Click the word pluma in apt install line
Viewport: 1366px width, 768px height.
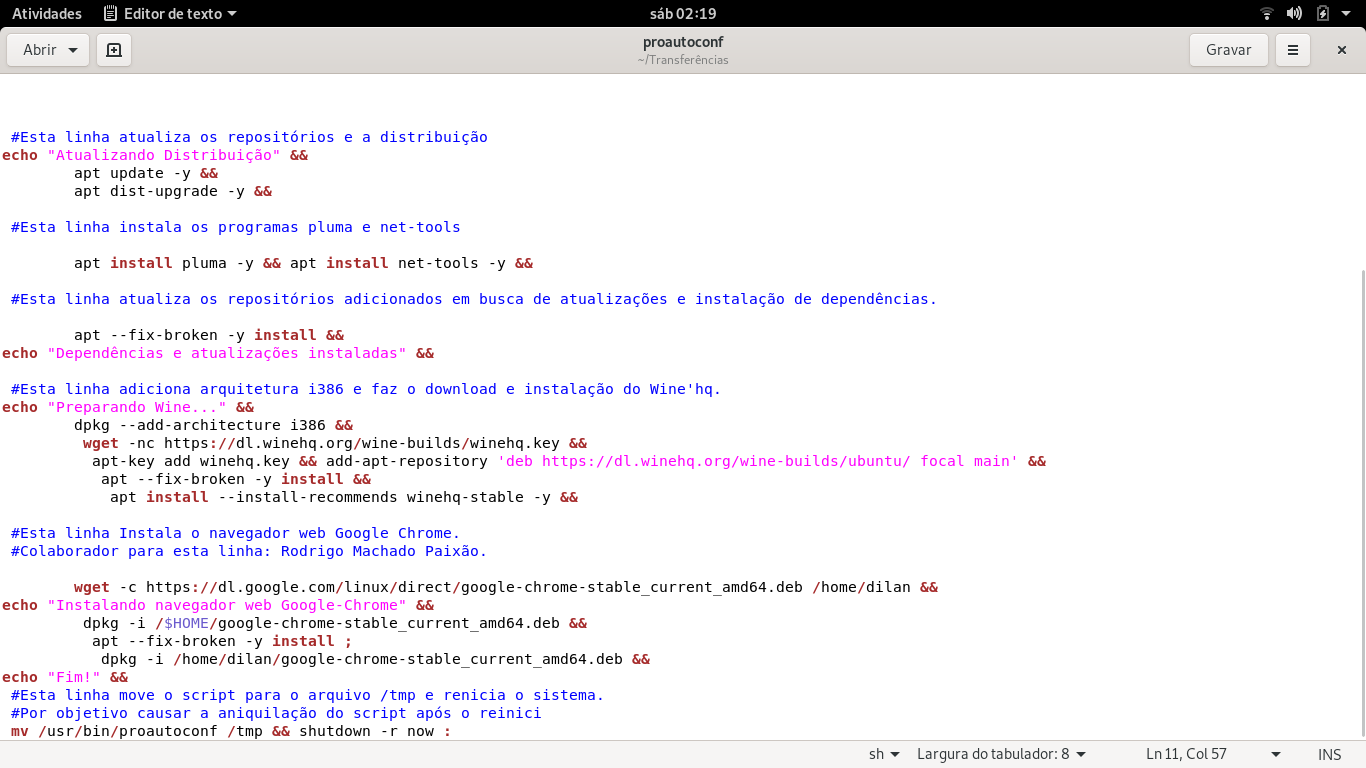204,263
